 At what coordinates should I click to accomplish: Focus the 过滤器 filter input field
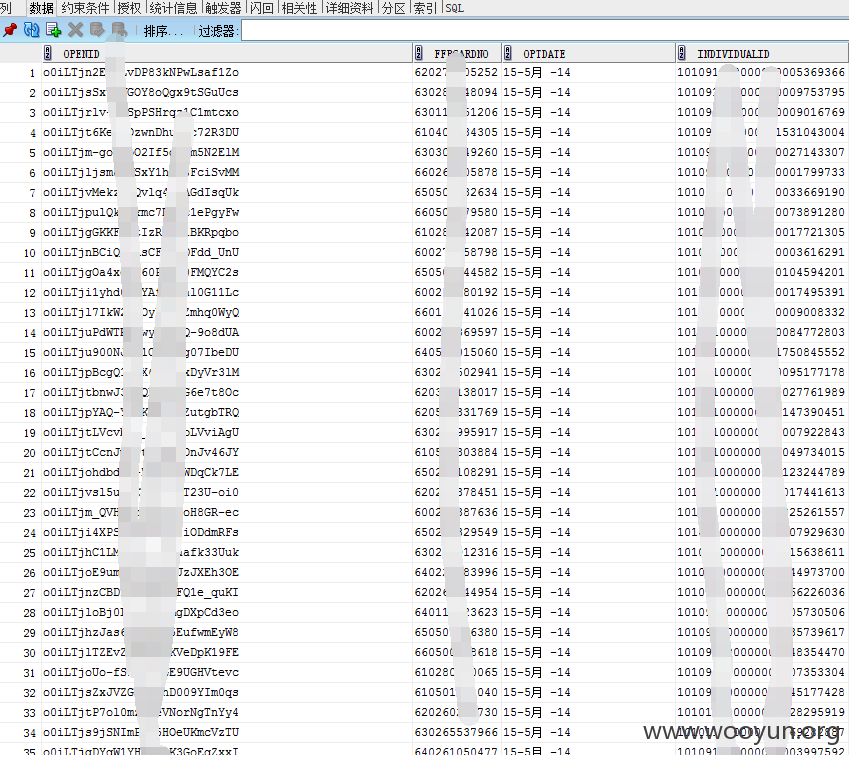tap(545, 31)
